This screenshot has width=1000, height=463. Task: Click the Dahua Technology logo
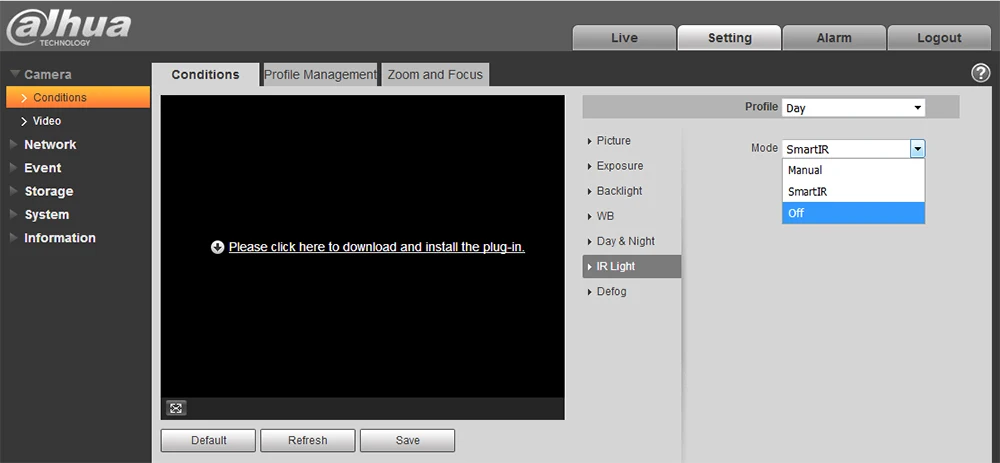[68, 28]
